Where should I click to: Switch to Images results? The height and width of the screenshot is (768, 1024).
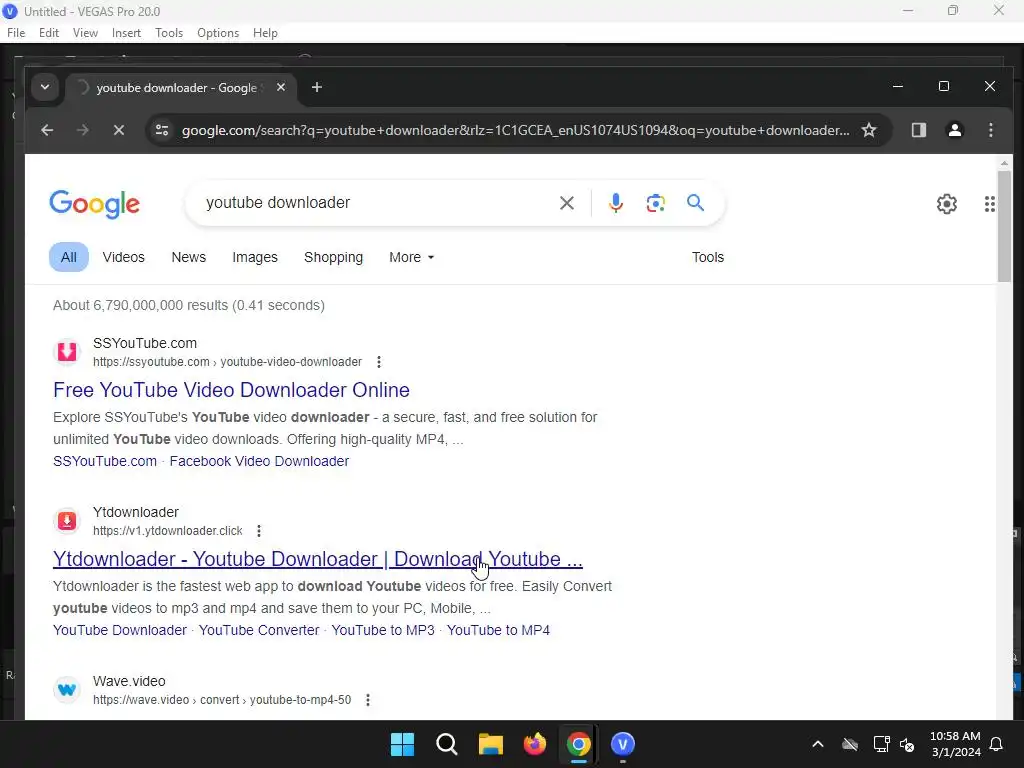click(255, 257)
